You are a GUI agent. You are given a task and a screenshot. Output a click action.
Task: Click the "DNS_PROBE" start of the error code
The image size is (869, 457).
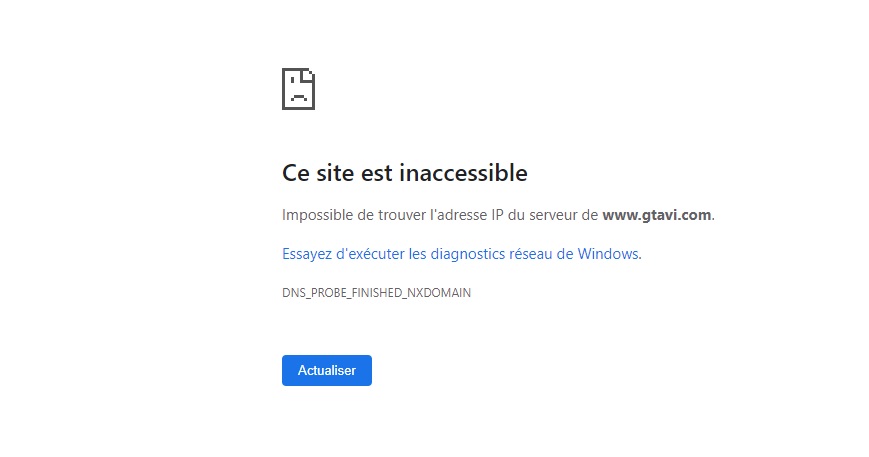[x=314, y=292]
